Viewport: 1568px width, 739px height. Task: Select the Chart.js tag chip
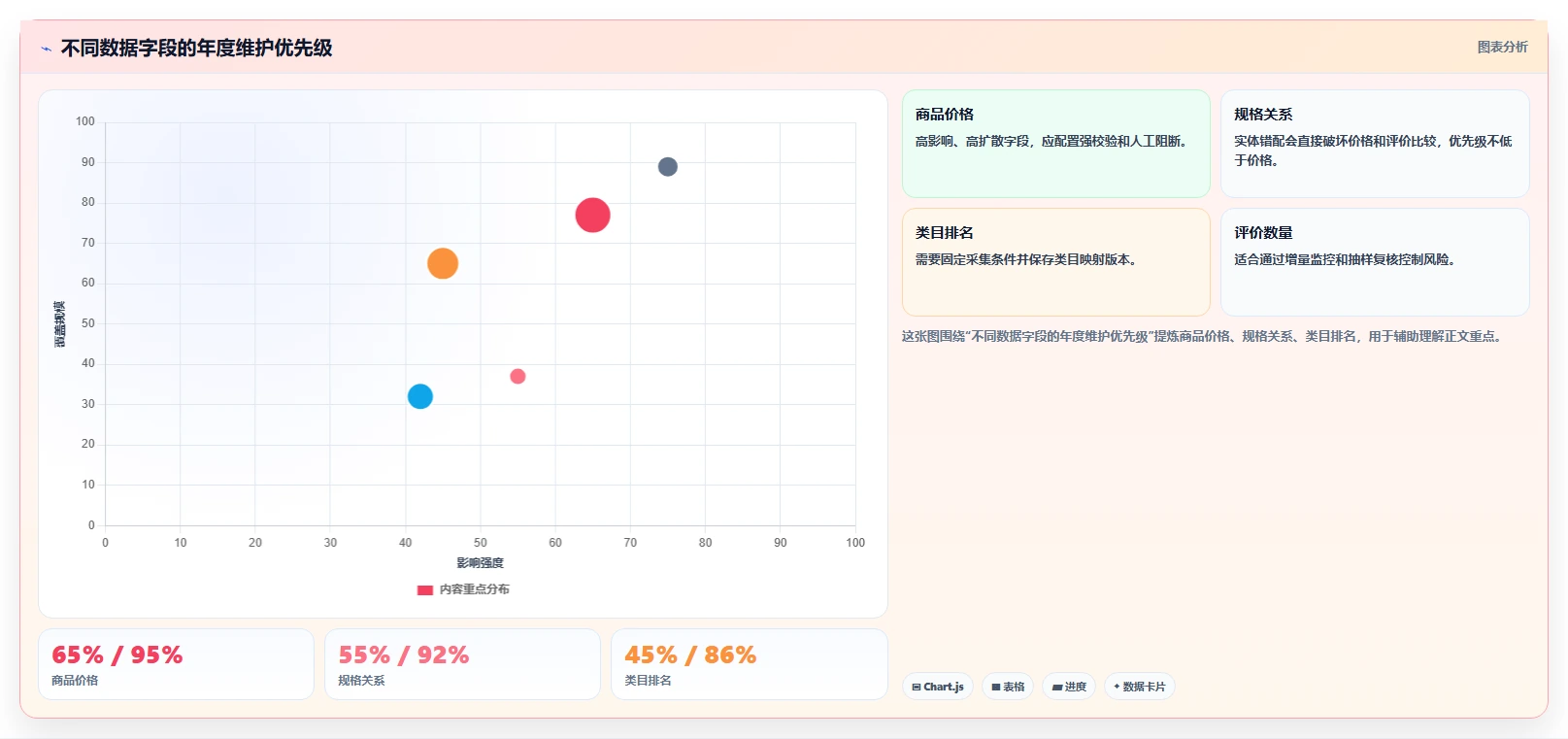tap(938, 687)
